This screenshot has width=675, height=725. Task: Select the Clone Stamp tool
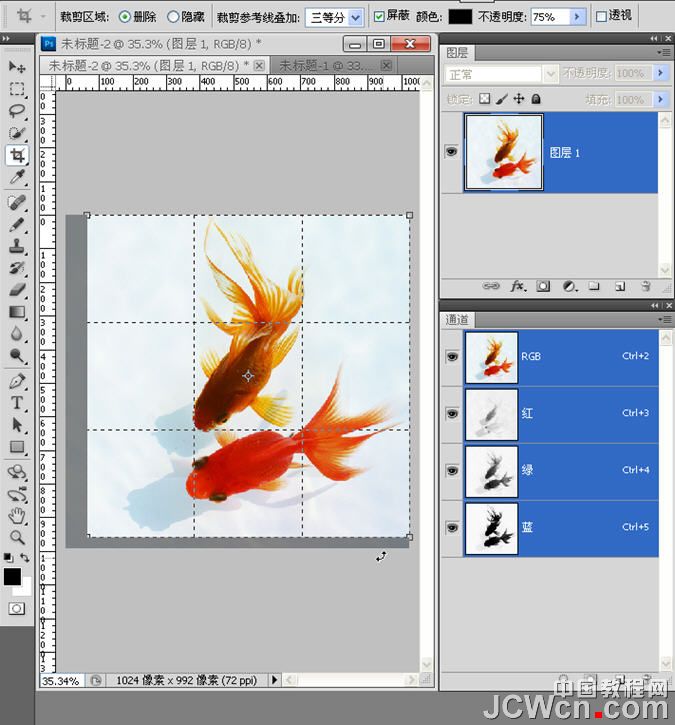(x=17, y=246)
